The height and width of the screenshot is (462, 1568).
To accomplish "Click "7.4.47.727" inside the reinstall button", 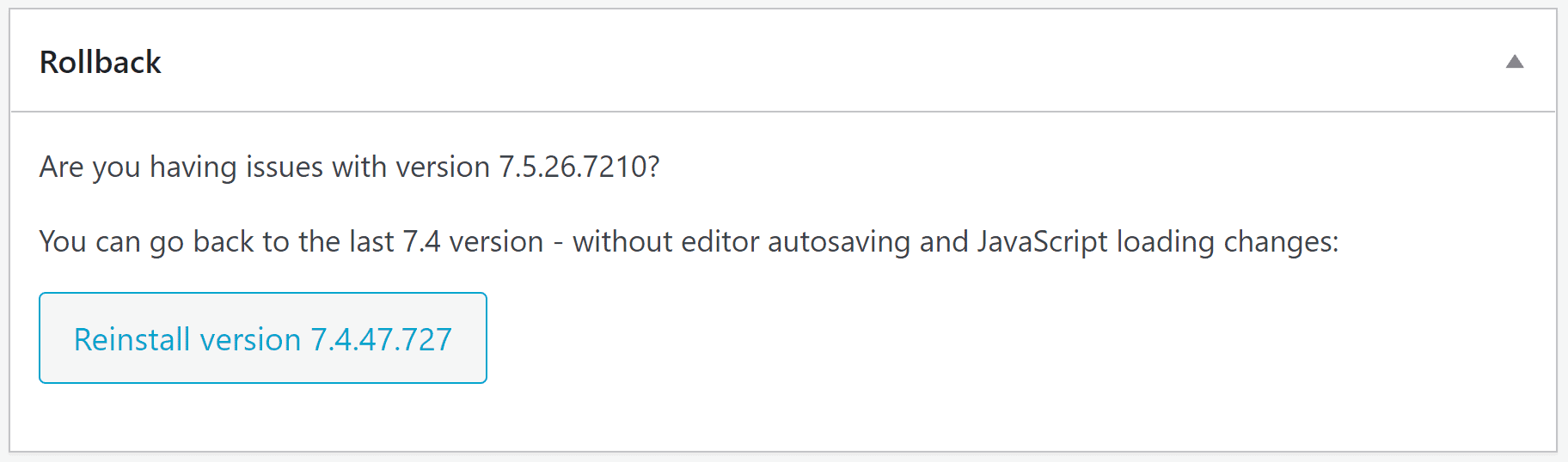I will (x=381, y=339).
